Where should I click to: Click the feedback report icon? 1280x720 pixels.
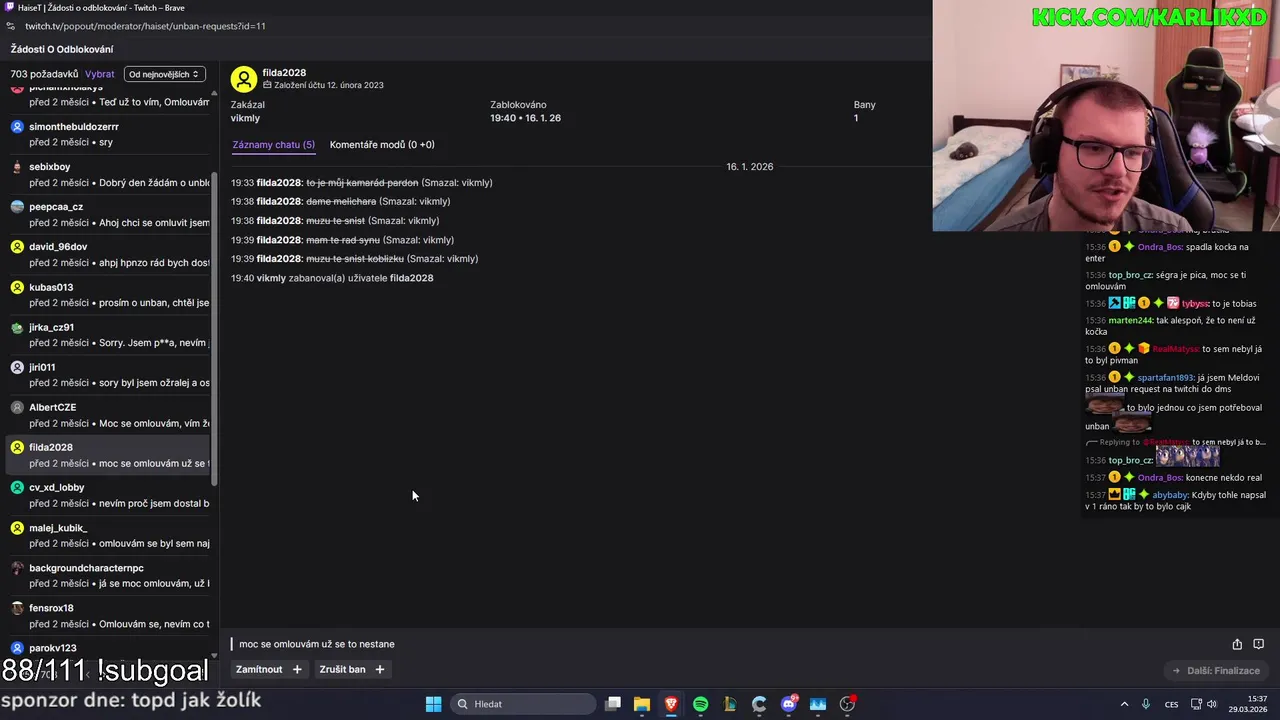click(1259, 644)
